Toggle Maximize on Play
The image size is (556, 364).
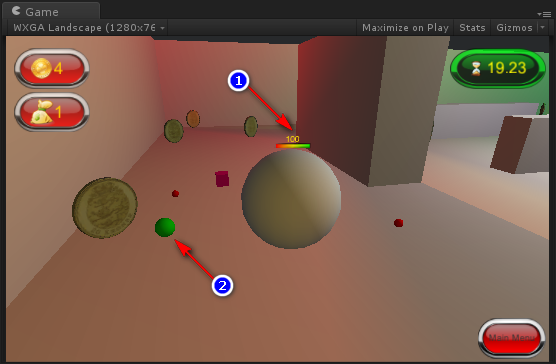pyautogui.click(x=405, y=28)
